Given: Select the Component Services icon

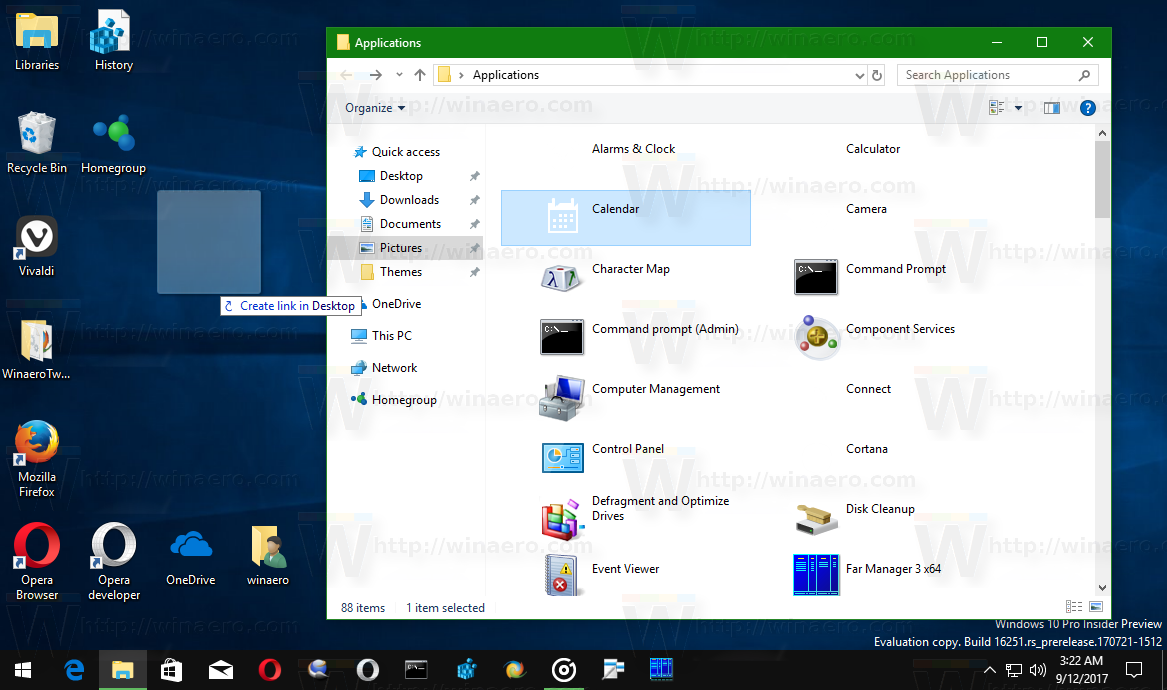Looking at the screenshot, I should [815, 337].
